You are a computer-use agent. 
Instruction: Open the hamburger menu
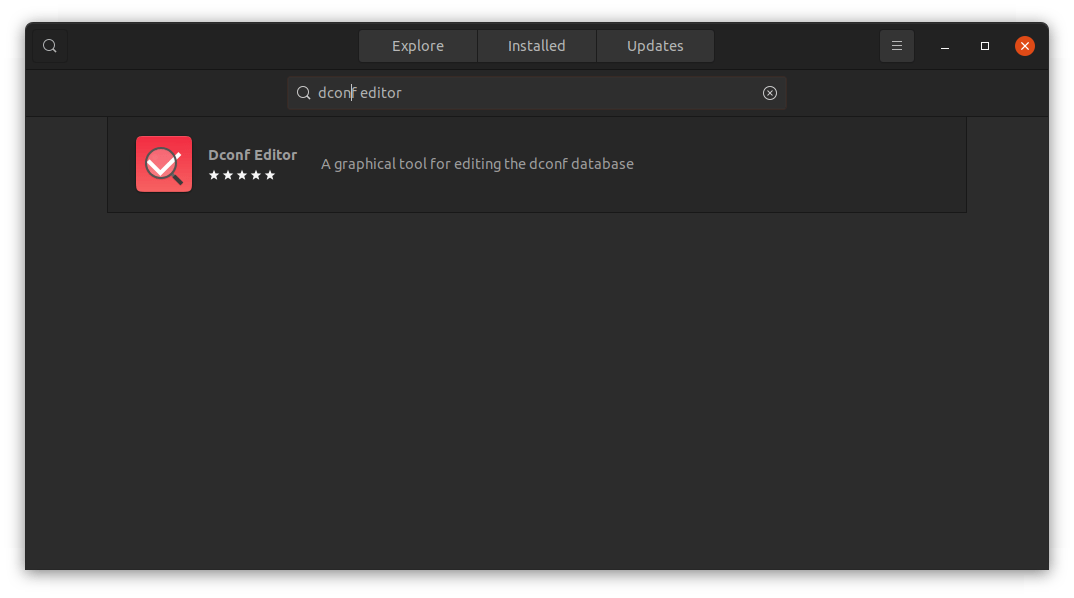point(897,46)
